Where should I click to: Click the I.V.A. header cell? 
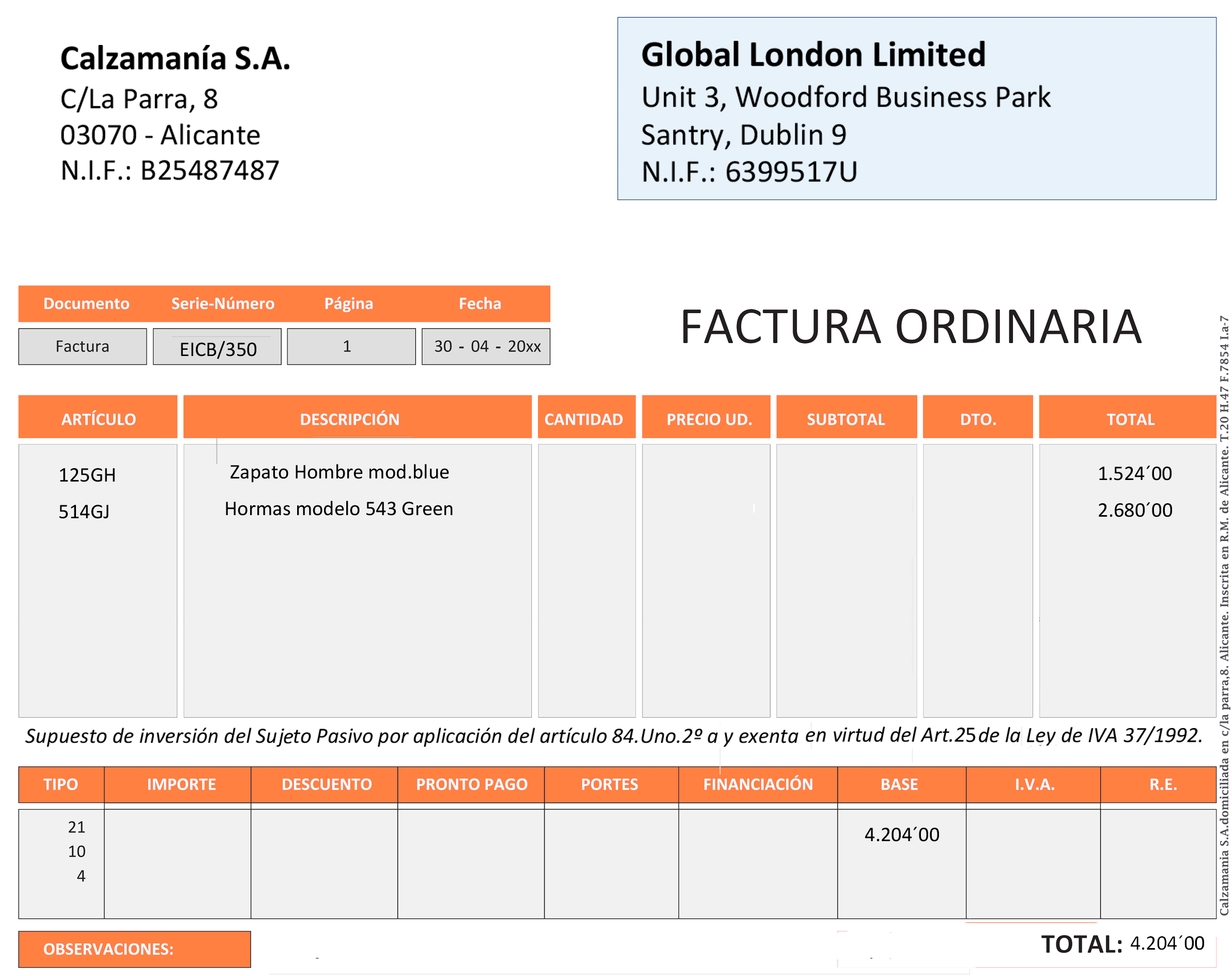pyautogui.click(x=1034, y=784)
